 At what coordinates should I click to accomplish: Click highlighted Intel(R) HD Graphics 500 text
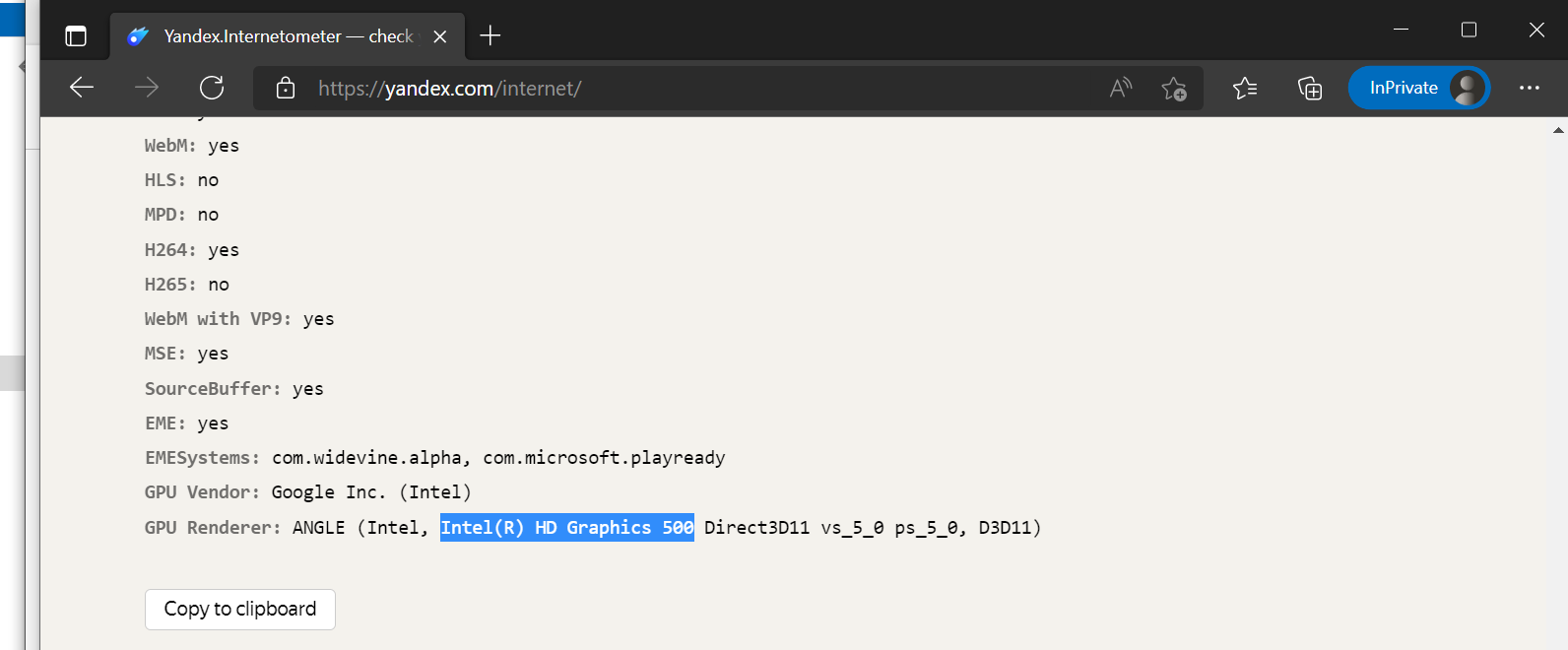click(x=567, y=528)
